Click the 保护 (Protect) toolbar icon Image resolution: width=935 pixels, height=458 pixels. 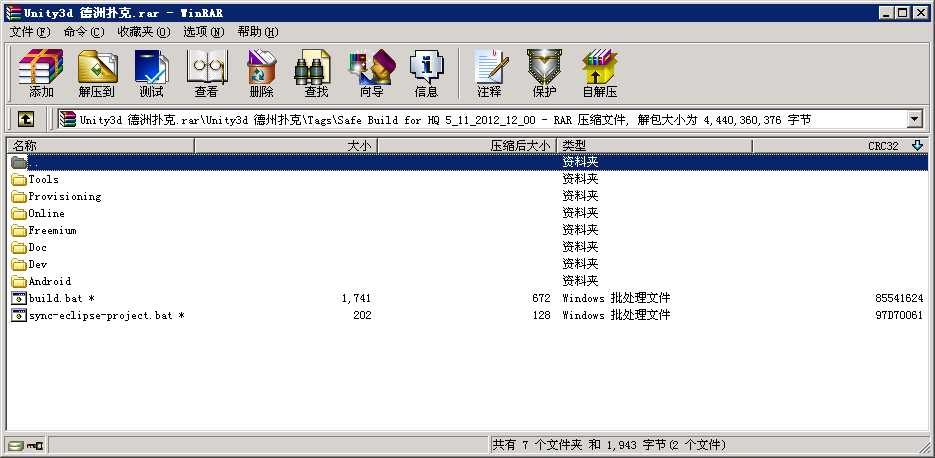[544, 73]
